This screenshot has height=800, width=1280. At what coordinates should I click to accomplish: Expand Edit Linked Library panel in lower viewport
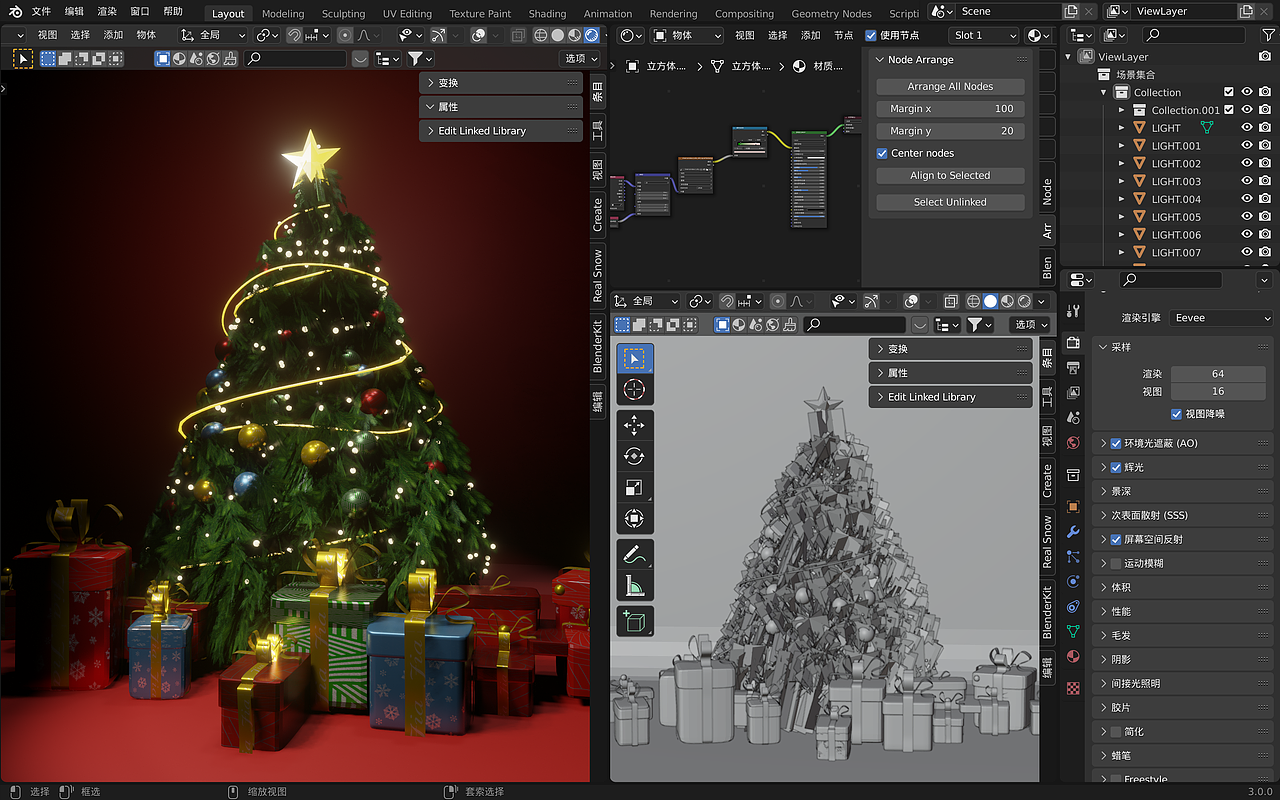[x=950, y=397]
